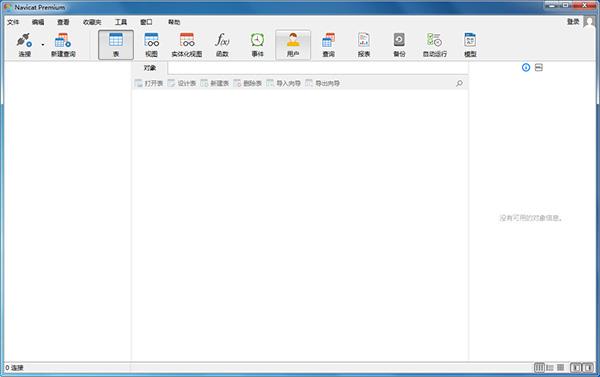
Task: Open New Query from toolbar
Action: click(x=63, y=45)
